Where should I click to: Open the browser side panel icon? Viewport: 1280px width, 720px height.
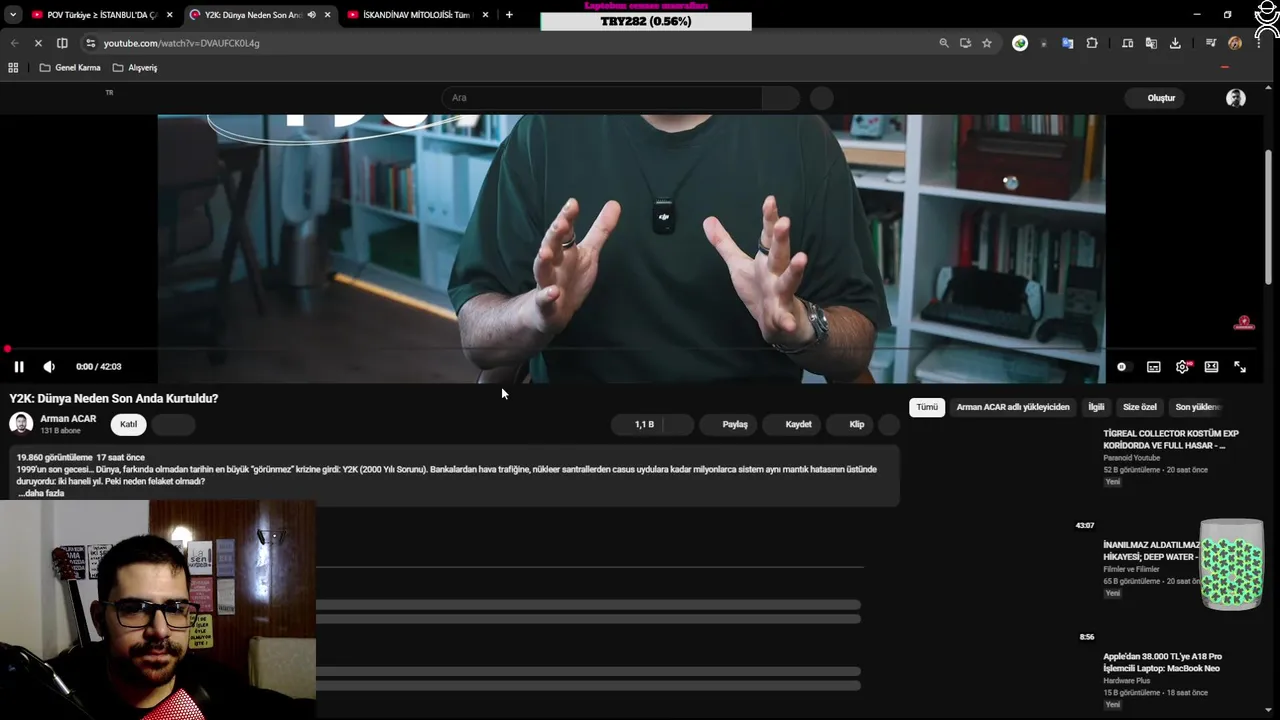click(x=62, y=43)
